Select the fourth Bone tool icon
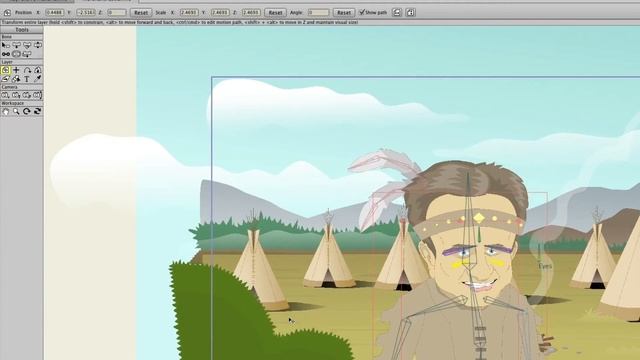This screenshot has width=640, height=360. coord(38,45)
